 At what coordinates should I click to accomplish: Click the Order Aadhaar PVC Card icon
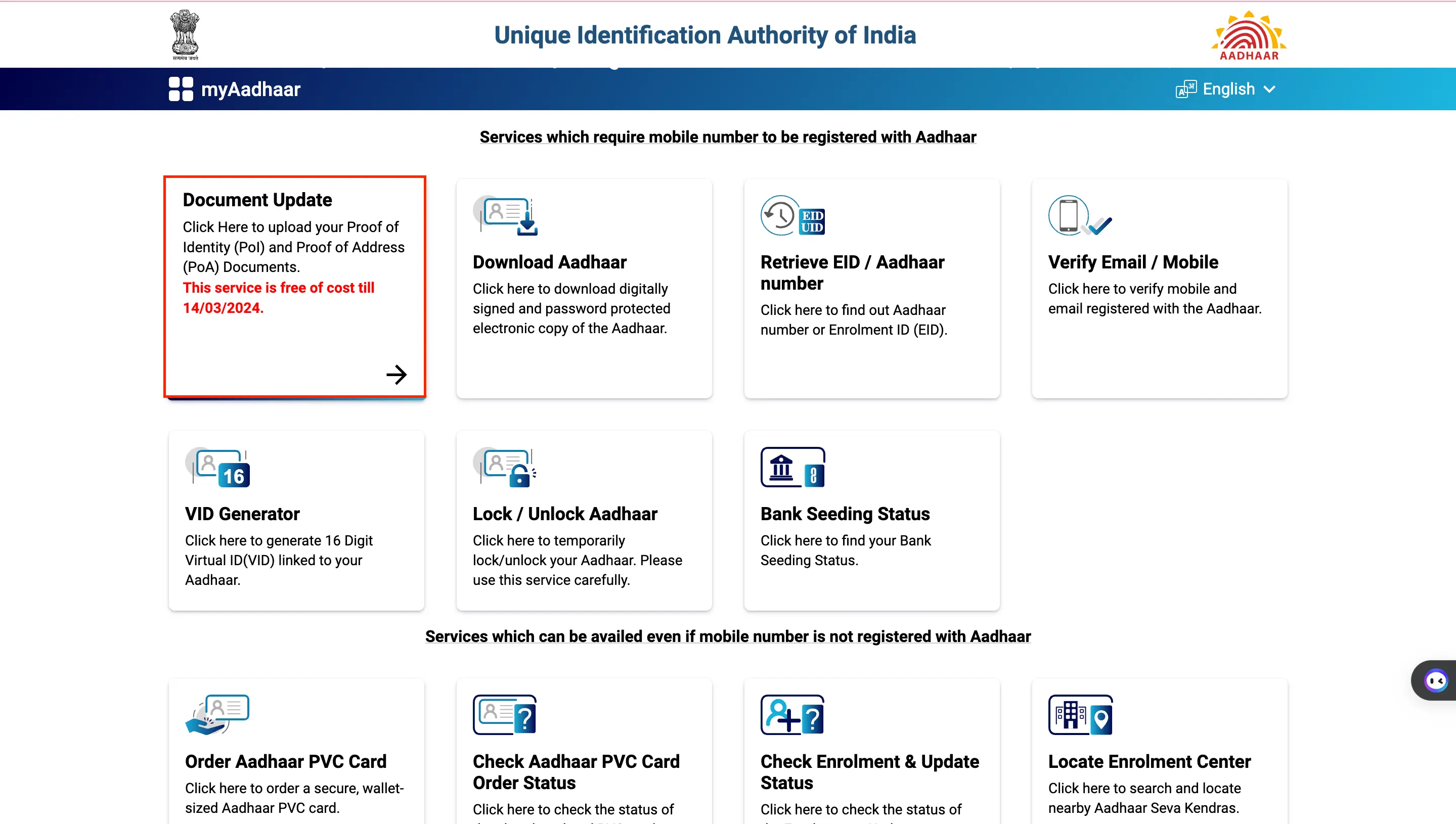217,715
